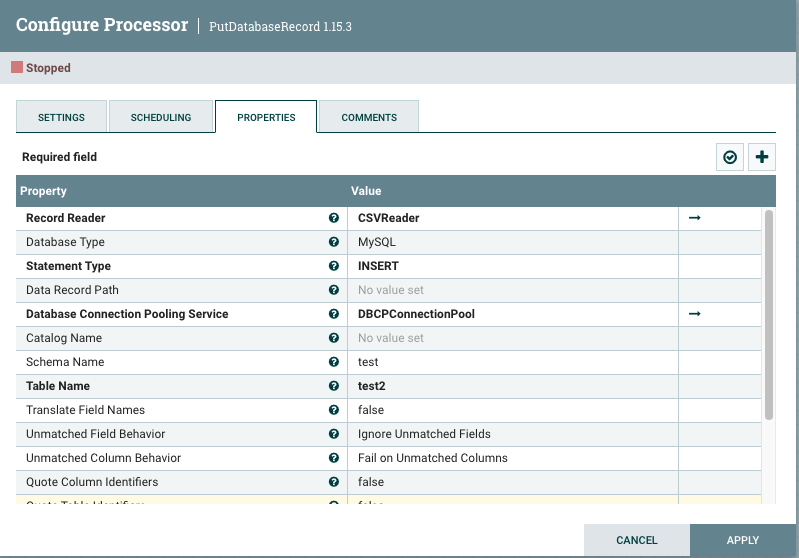Screen dimensions: 799x558
Task: Click the verify properties checkmark icon
Action: (730, 157)
